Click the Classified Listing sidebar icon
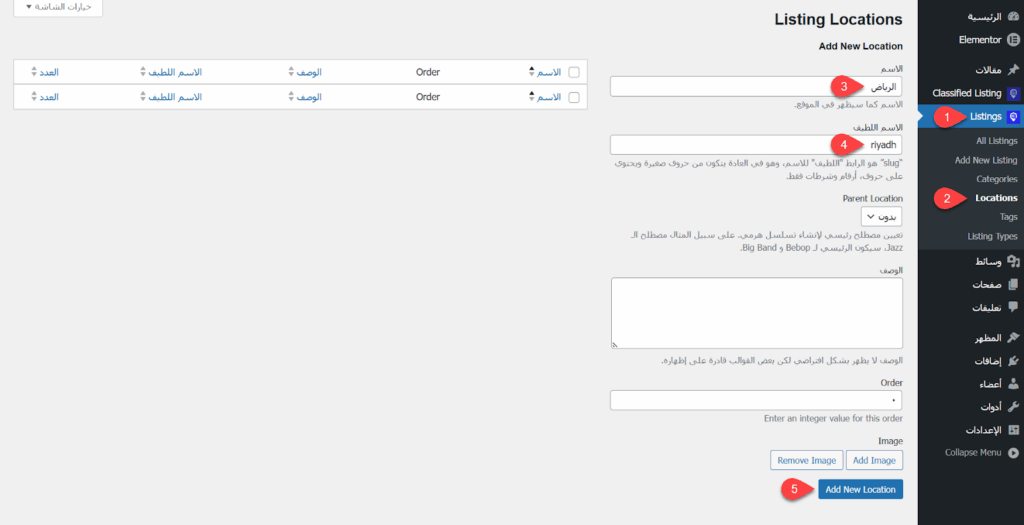The image size is (1024, 525). 1013,93
